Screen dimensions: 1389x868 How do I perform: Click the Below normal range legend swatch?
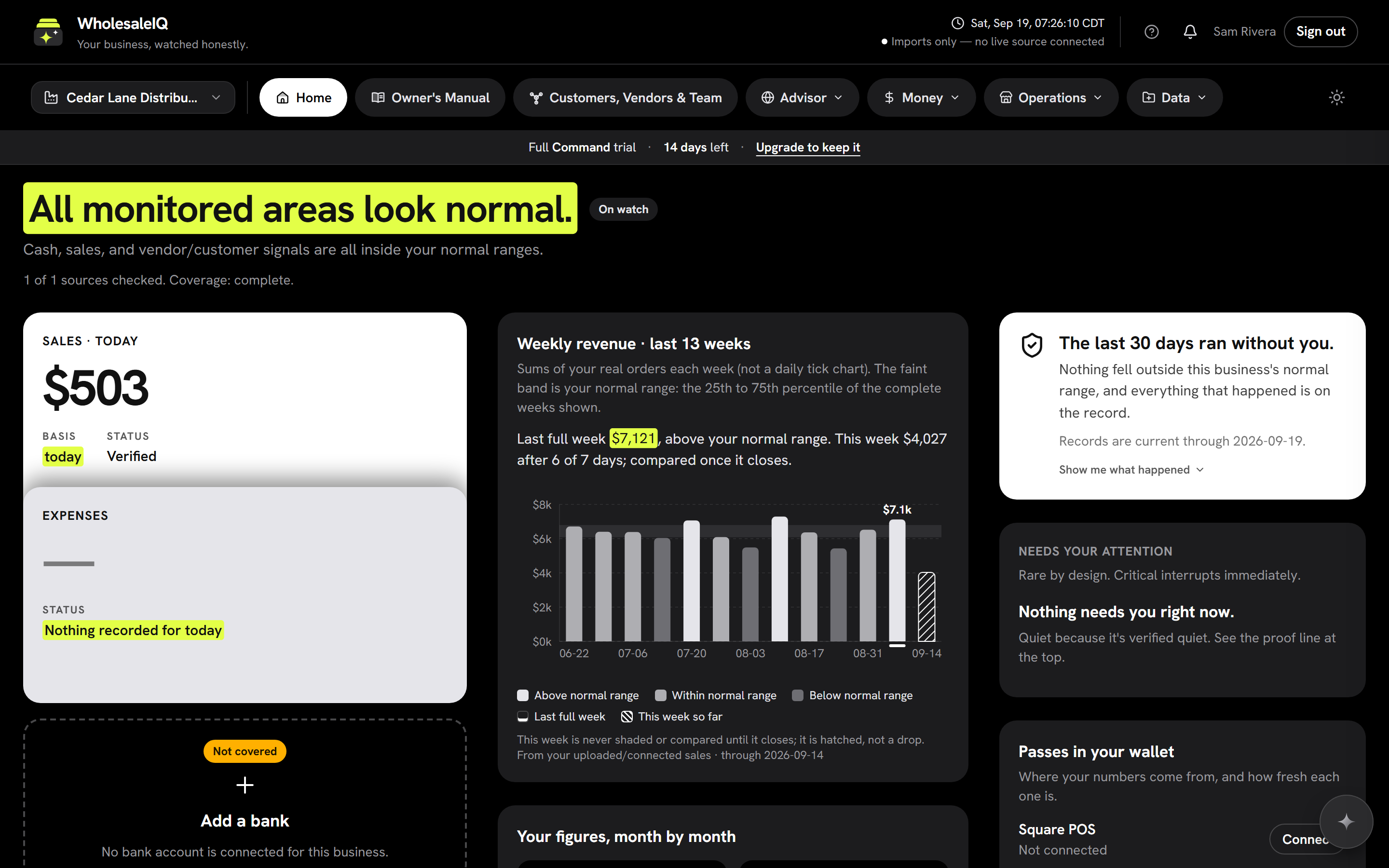[x=797, y=695]
